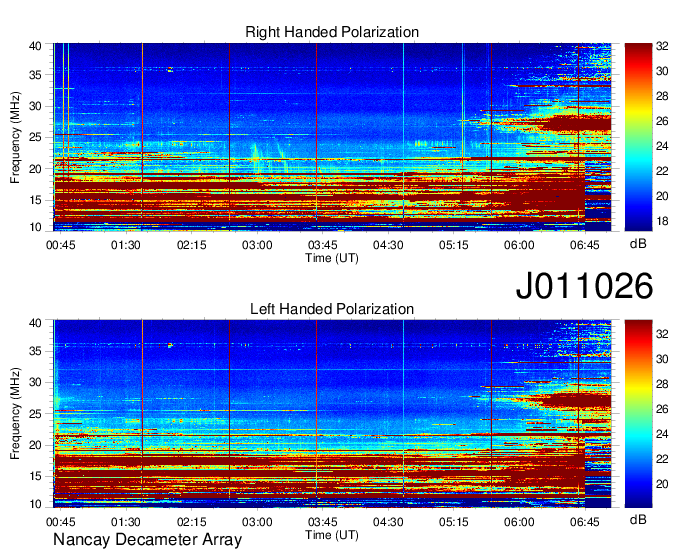This screenshot has width=680, height=552.
Task: Click the "15" frequency tick on the top plot
Action: [35, 200]
